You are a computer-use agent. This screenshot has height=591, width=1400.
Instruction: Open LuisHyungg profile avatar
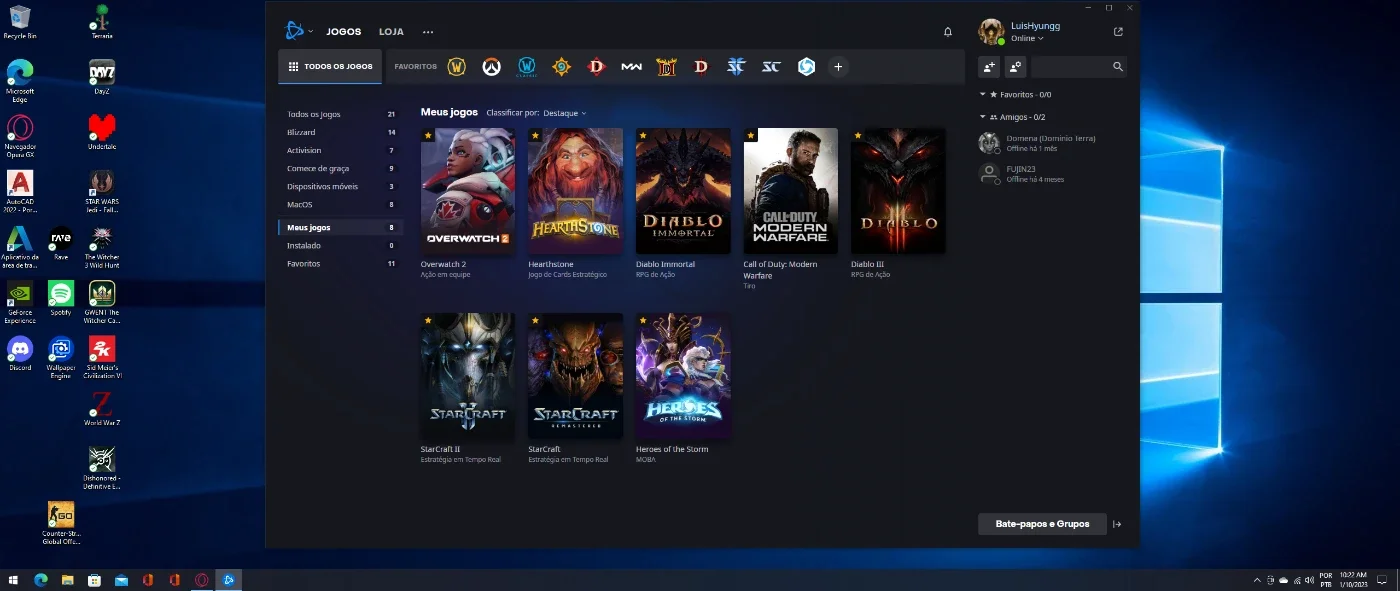pyautogui.click(x=991, y=32)
